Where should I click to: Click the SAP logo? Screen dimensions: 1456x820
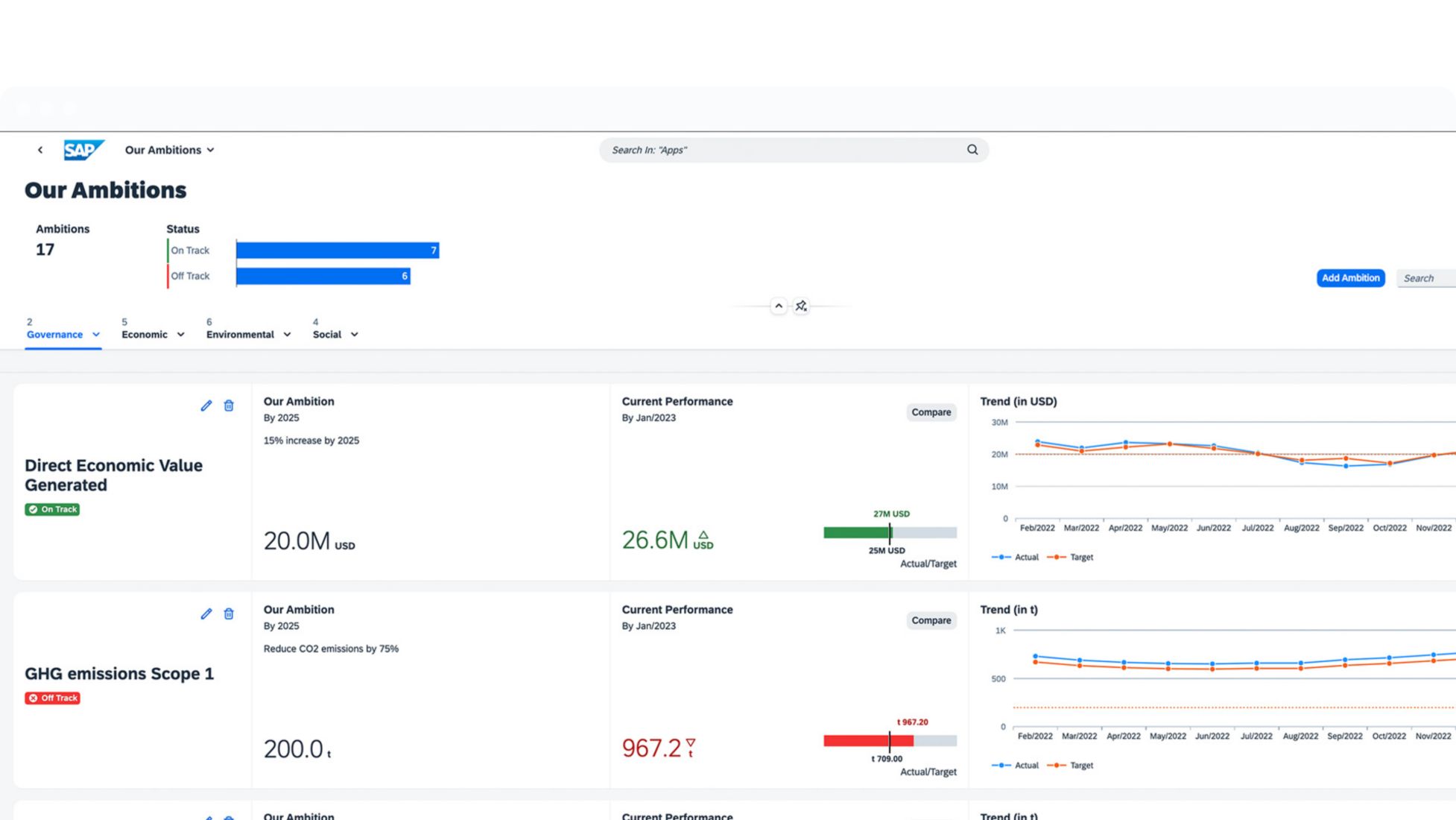pyautogui.click(x=83, y=150)
